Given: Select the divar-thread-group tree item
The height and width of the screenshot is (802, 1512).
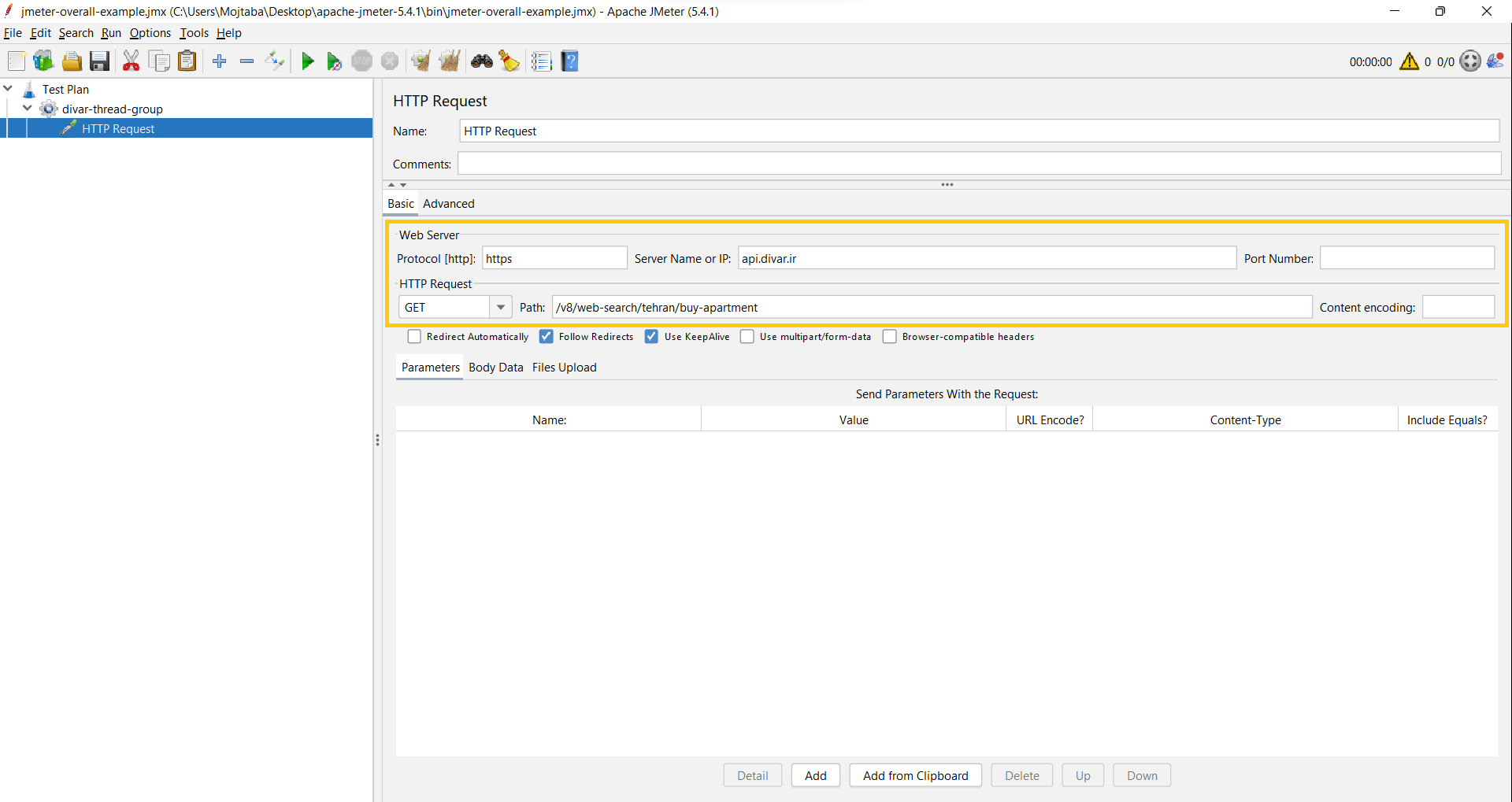Looking at the screenshot, I should coord(112,109).
